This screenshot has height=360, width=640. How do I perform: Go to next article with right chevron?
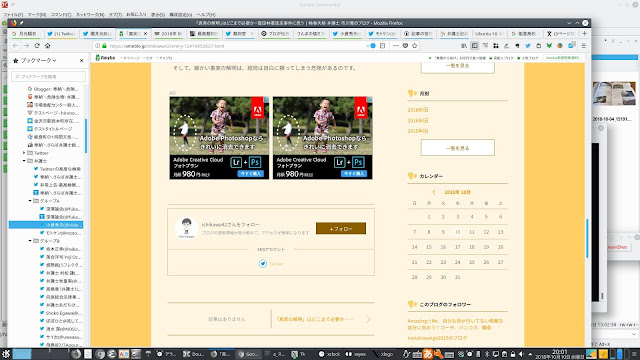[x=368, y=319]
